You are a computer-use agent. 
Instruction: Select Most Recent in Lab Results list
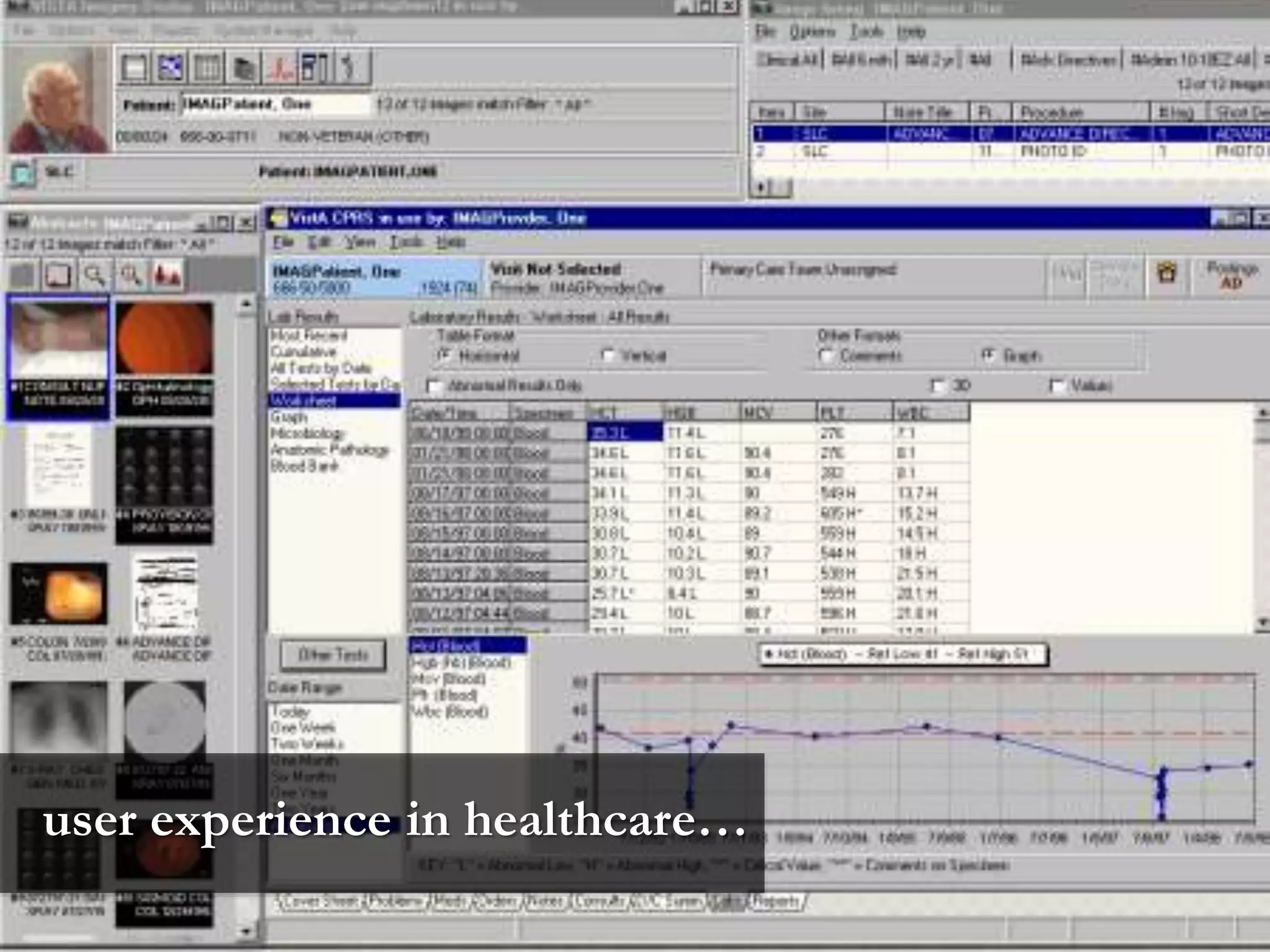click(308, 336)
